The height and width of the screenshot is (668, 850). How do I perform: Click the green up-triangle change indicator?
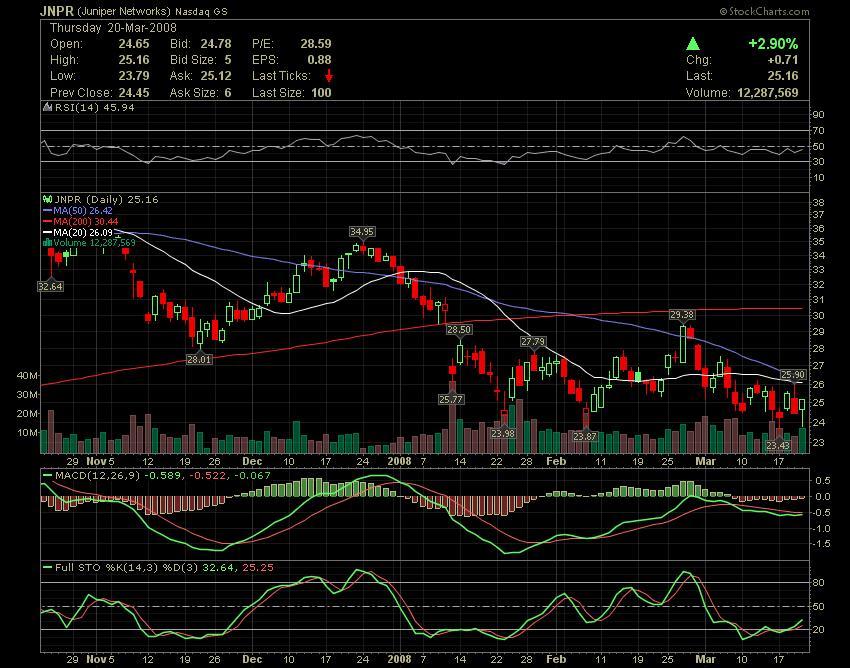pos(692,44)
